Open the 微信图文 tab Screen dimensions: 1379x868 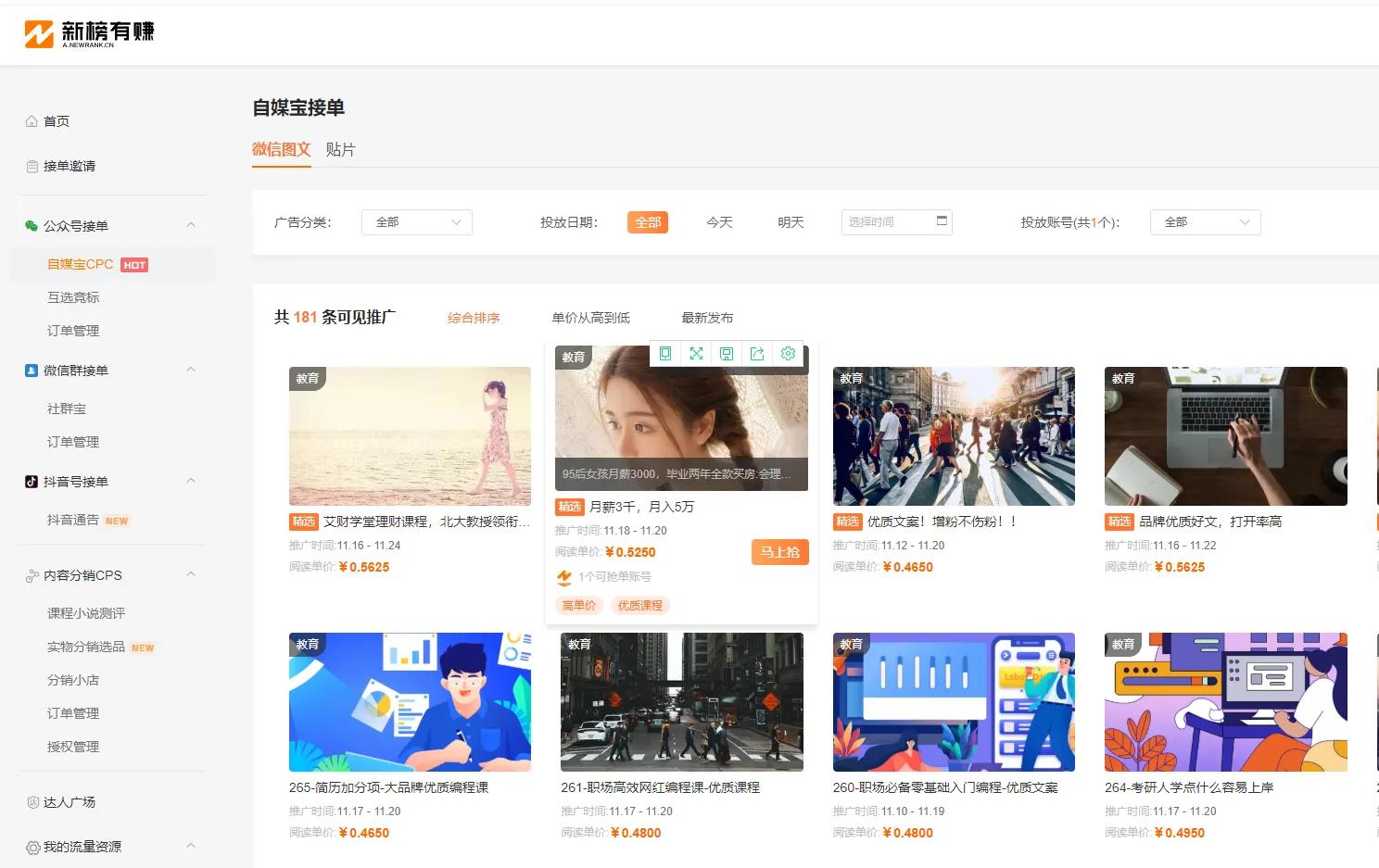pyautogui.click(x=281, y=148)
